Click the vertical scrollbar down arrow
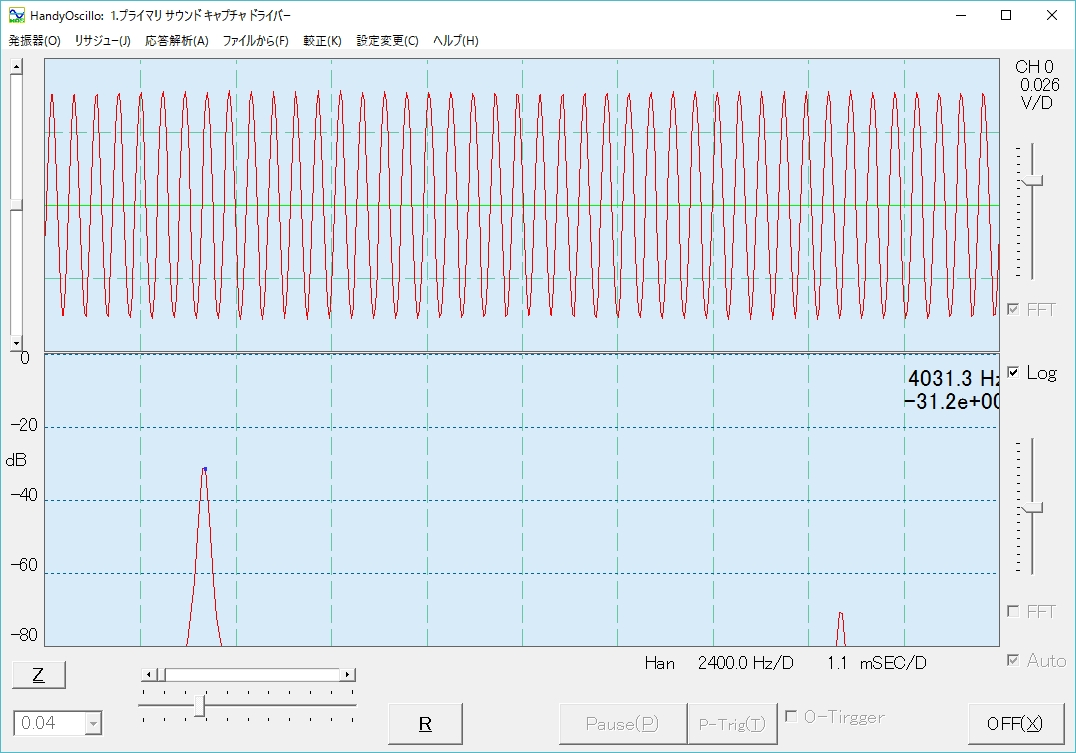Viewport: 1076px width, 753px height. coord(16,343)
